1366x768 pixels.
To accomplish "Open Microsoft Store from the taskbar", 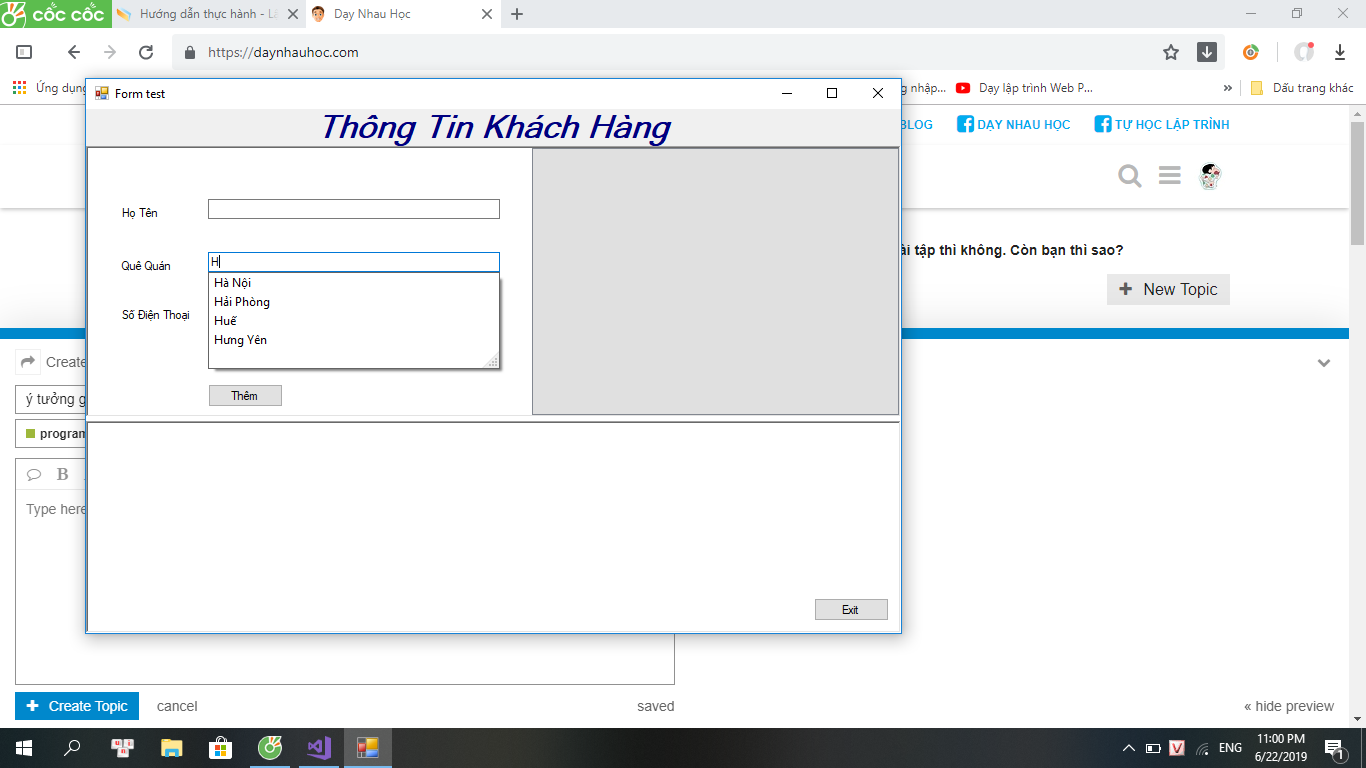I will click(x=220, y=747).
